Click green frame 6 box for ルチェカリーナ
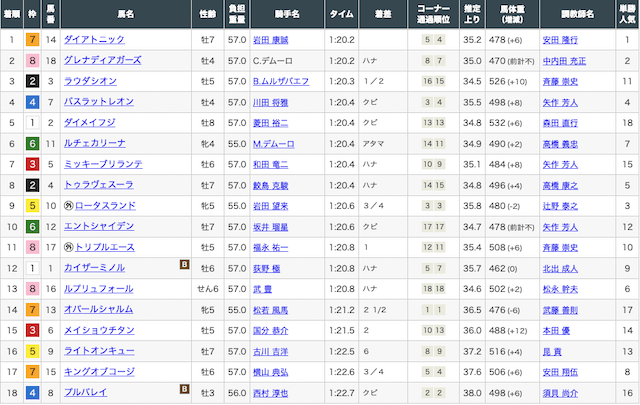The height and width of the screenshot is (405, 640). (x=32, y=143)
